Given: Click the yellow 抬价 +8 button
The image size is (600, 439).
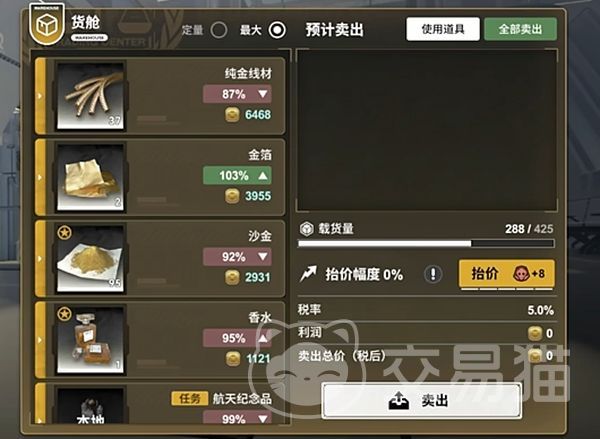Looking at the screenshot, I should coord(507,274).
